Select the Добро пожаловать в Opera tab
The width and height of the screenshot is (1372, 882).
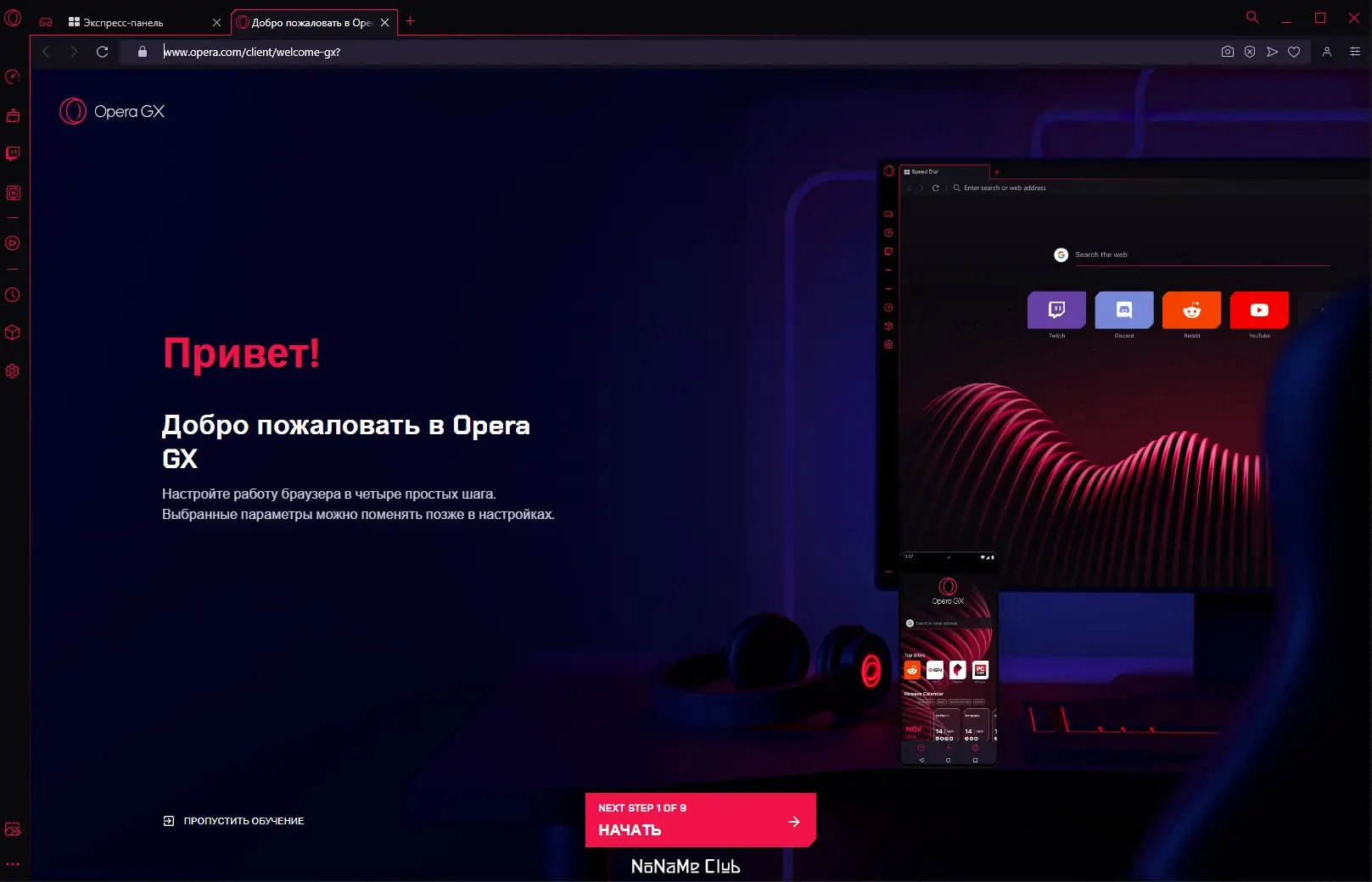coord(310,22)
